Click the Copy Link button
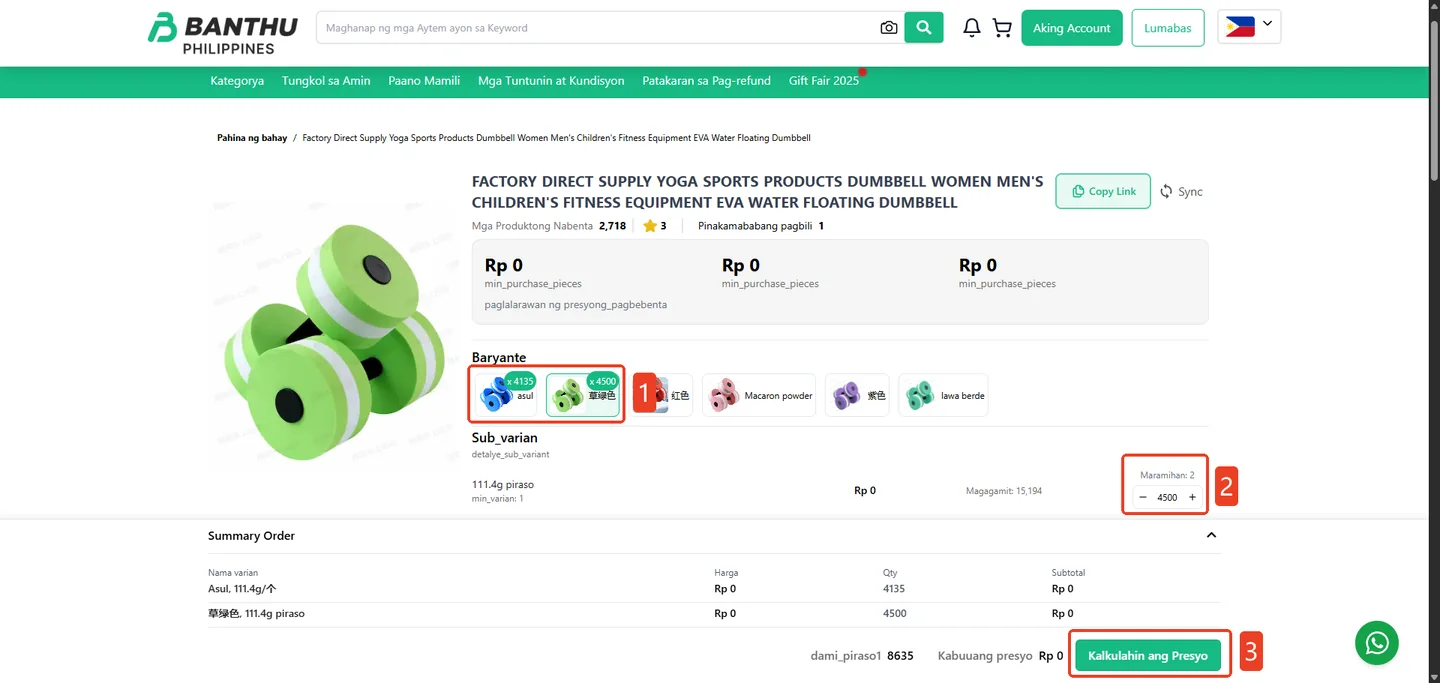1440x683 pixels. click(x=1103, y=191)
